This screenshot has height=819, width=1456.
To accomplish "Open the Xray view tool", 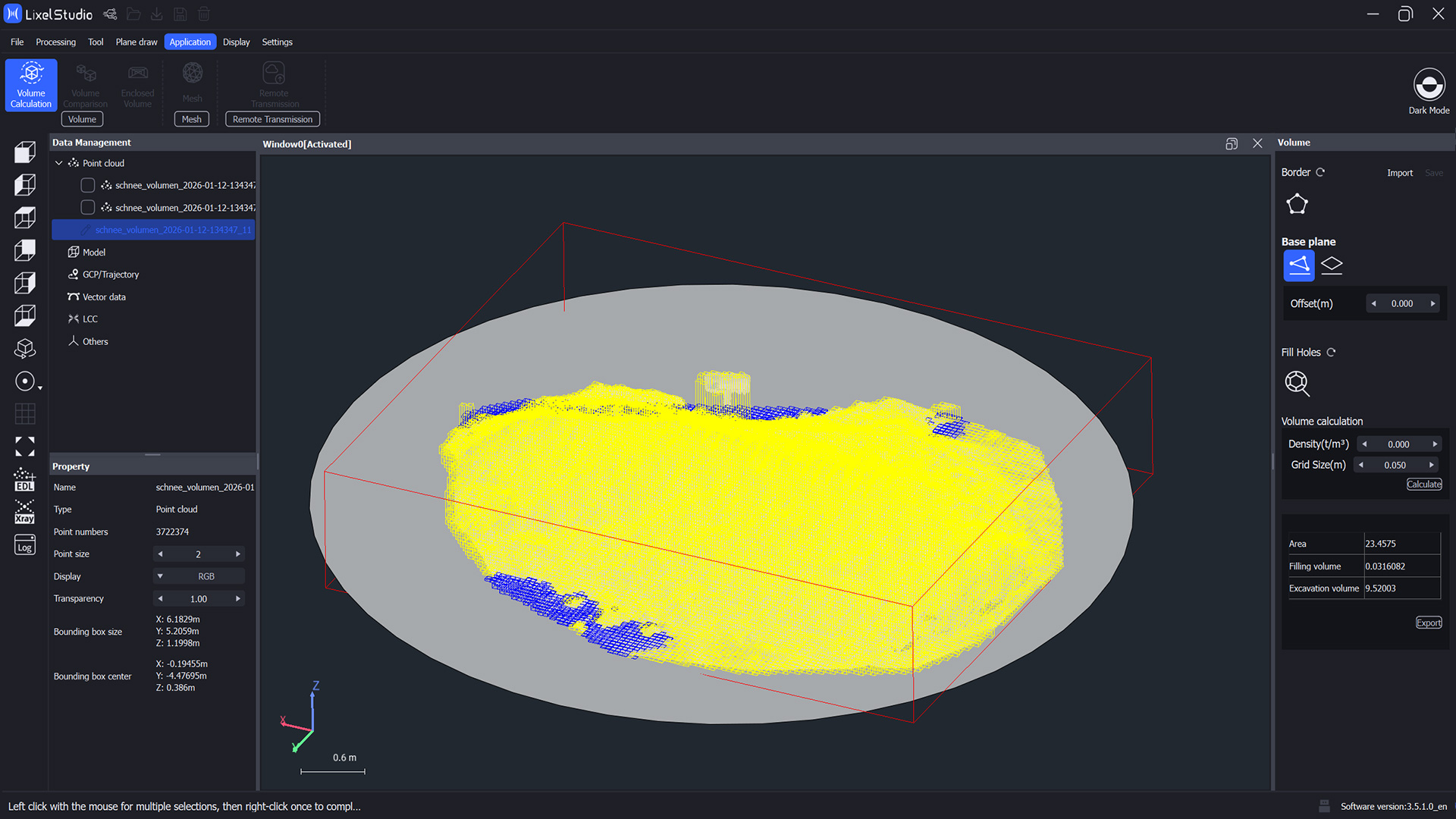I will pyautogui.click(x=24, y=512).
